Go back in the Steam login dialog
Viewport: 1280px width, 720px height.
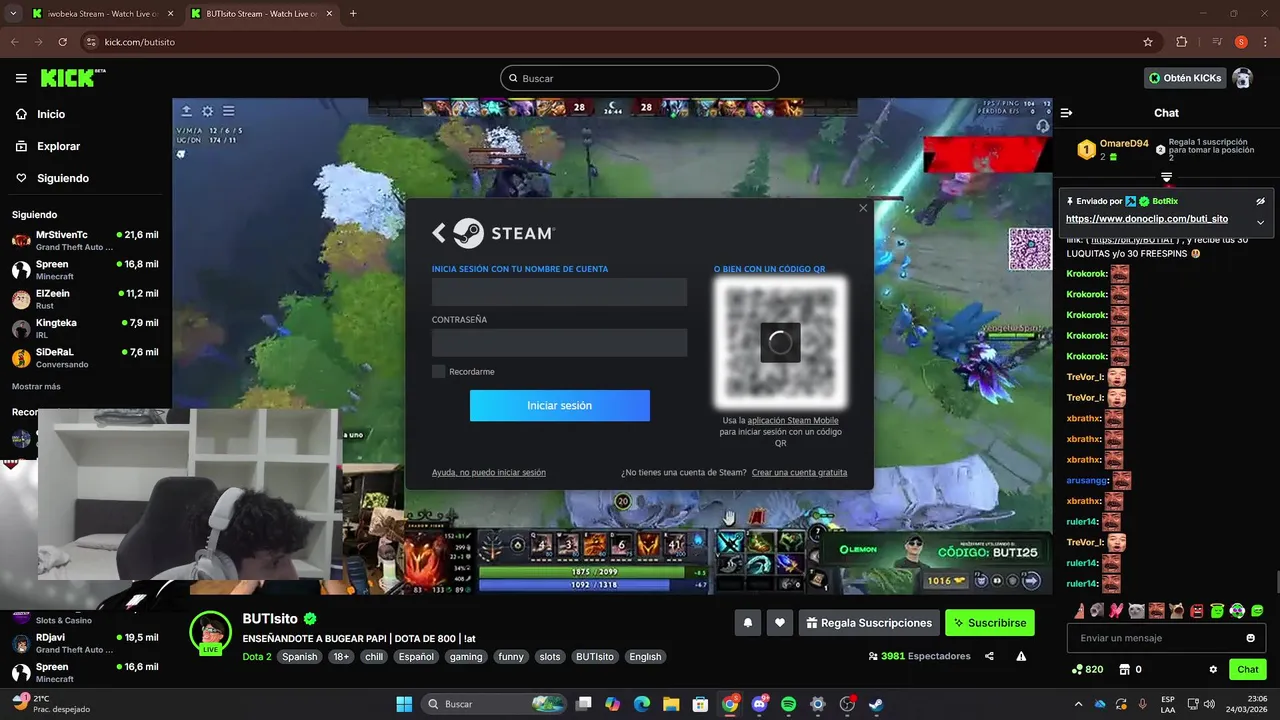pyautogui.click(x=438, y=233)
